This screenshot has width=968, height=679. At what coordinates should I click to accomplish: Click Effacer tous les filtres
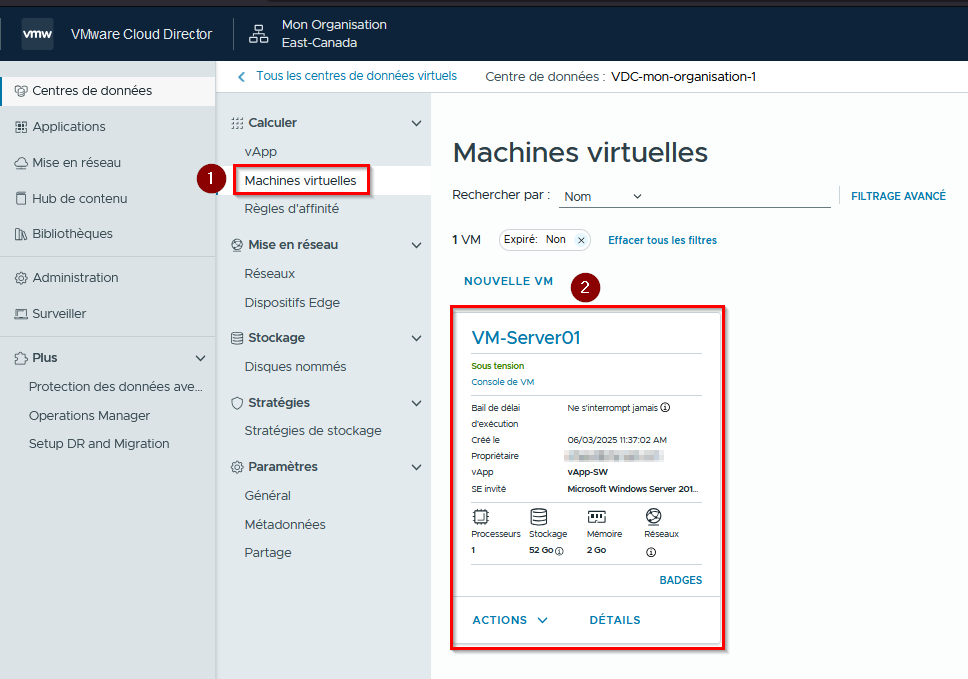click(662, 240)
